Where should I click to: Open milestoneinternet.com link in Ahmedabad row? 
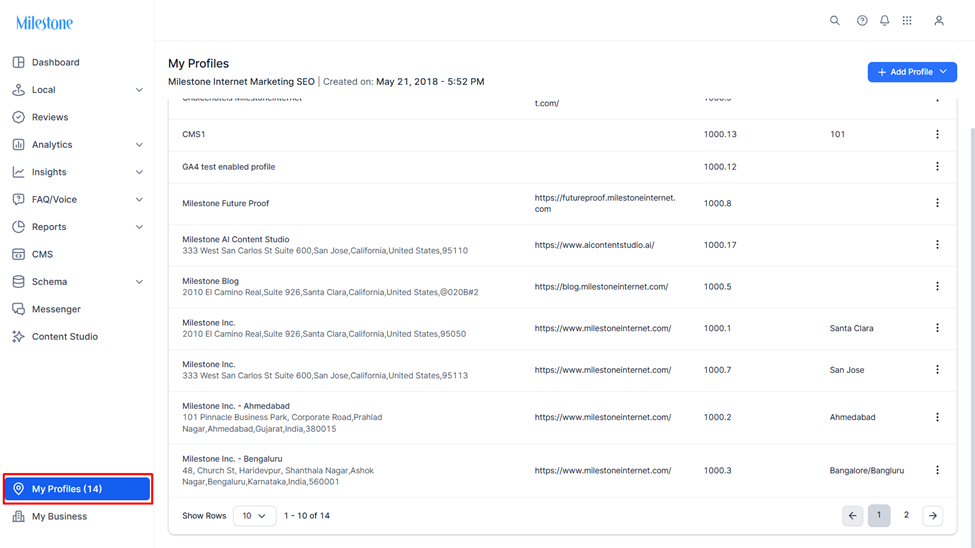pyautogui.click(x=603, y=417)
